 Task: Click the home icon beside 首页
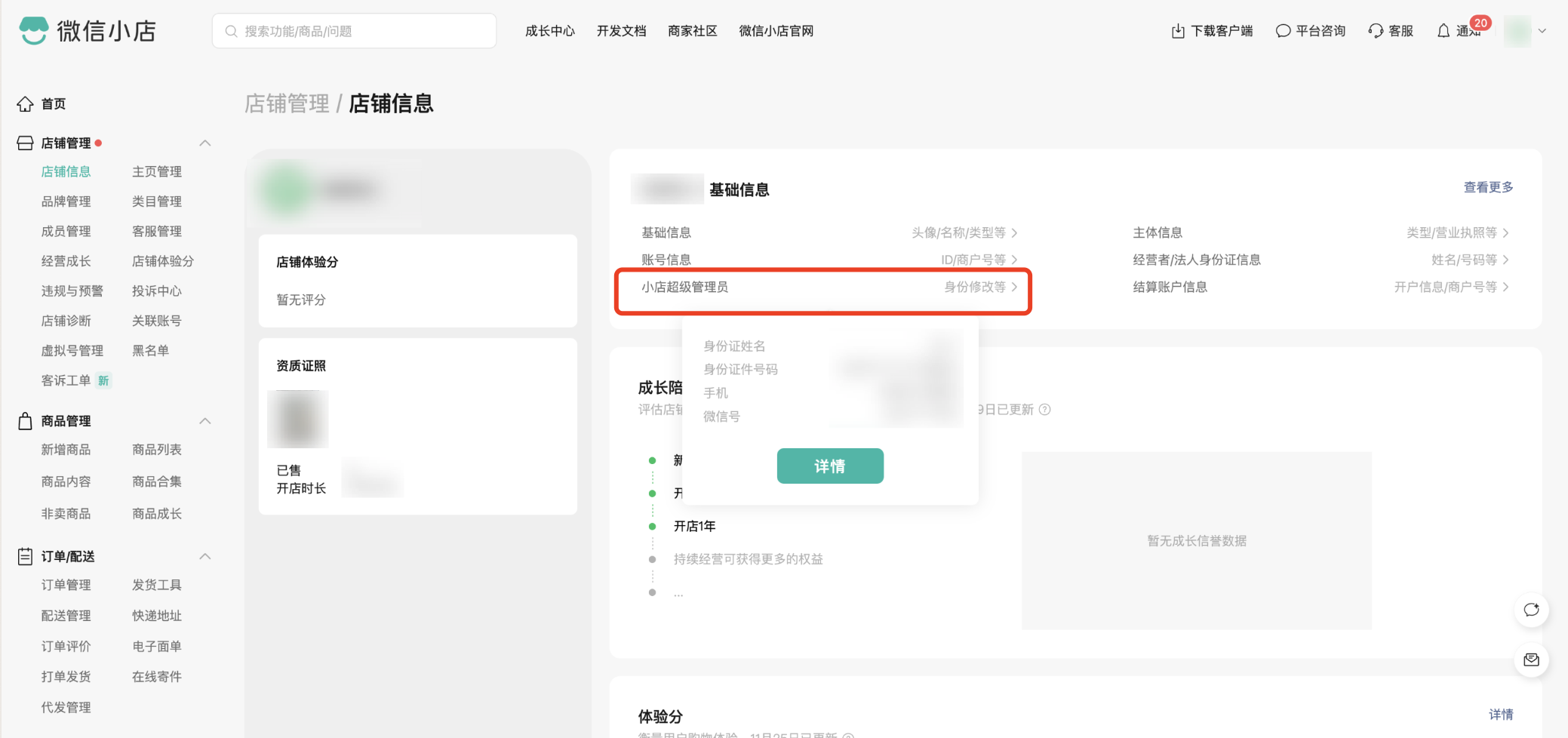pyautogui.click(x=25, y=104)
